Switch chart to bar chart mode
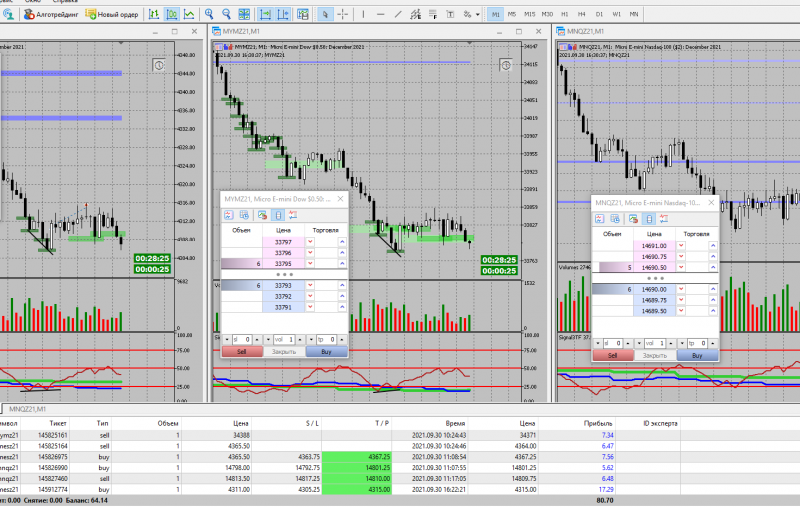Screen dimensions: 800x507 click(x=154, y=14)
